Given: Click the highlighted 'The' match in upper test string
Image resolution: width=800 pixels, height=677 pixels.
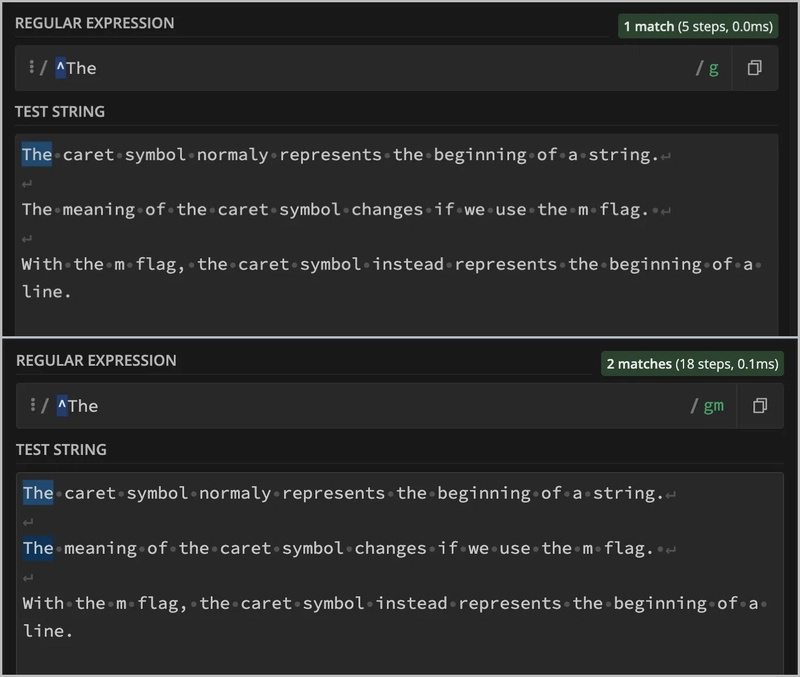Looking at the screenshot, I should tap(37, 155).
